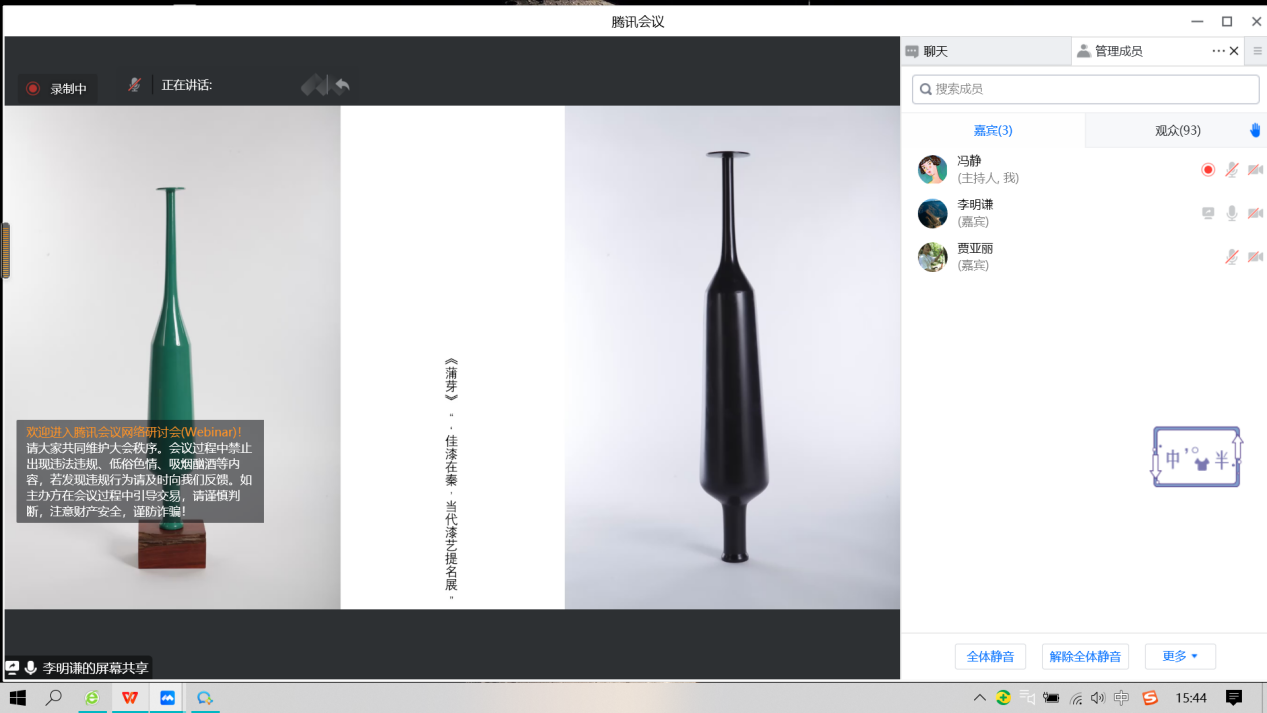Image resolution: width=1267 pixels, height=713 pixels.
Task: Click the 搜索成员 search field
Action: [x=1085, y=89]
